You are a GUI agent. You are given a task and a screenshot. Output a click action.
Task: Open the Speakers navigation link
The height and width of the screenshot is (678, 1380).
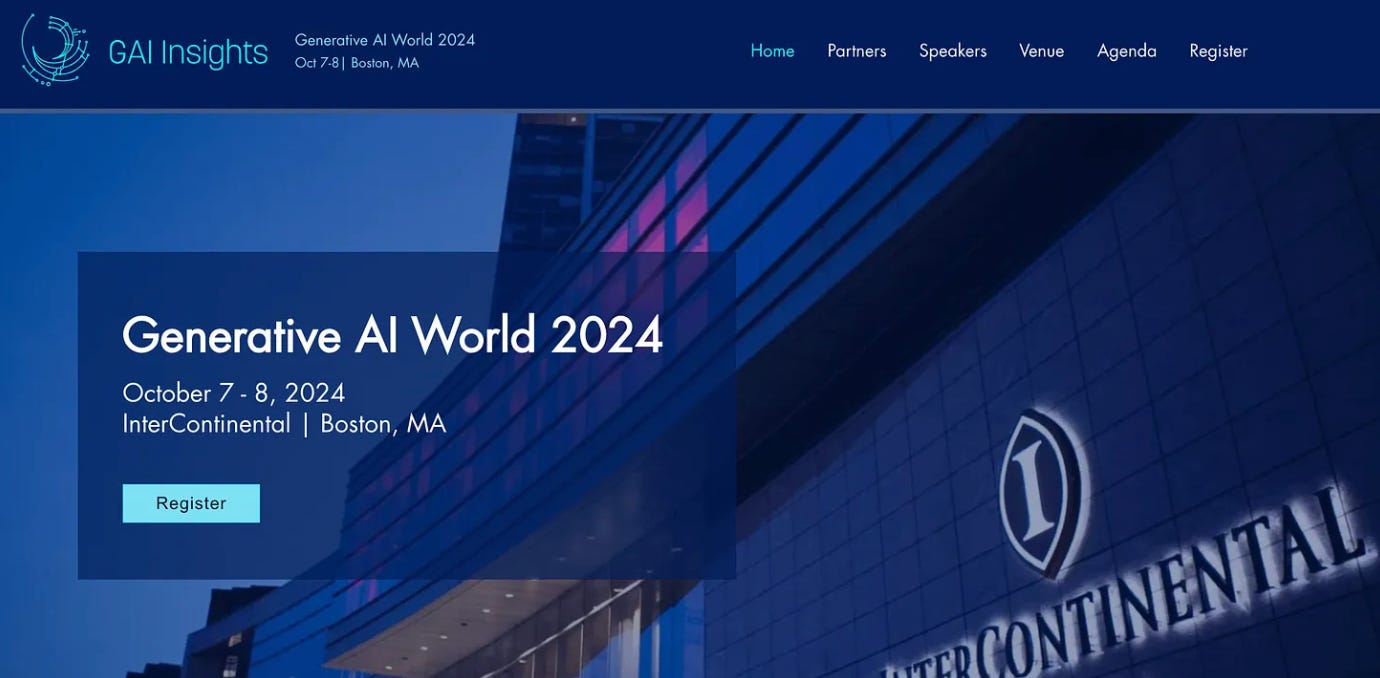[x=952, y=51]
